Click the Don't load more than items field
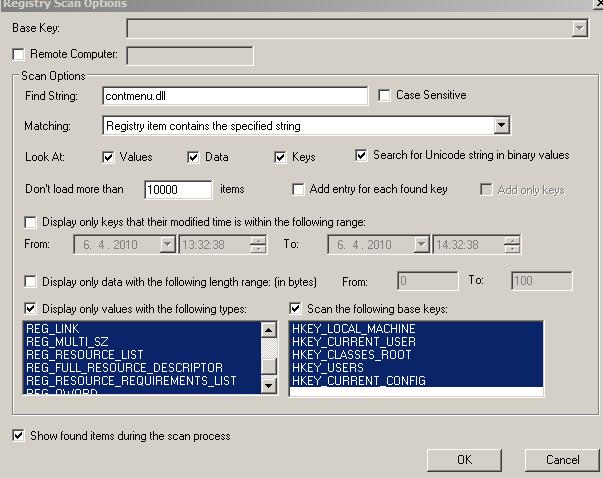The image size is (603, 478). click(178, 189)
